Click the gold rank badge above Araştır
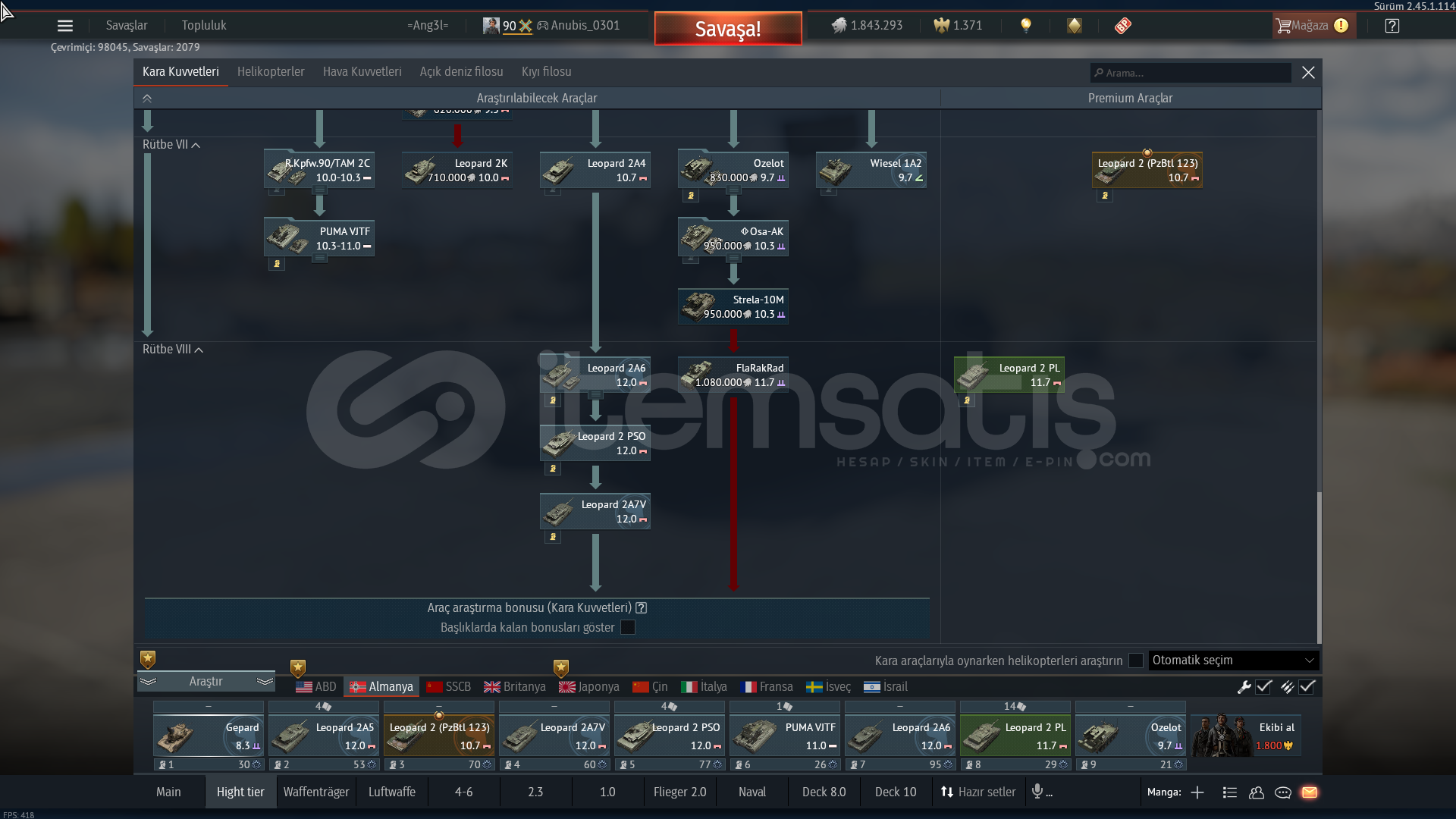1456x819 pixels. pos(148,659)
